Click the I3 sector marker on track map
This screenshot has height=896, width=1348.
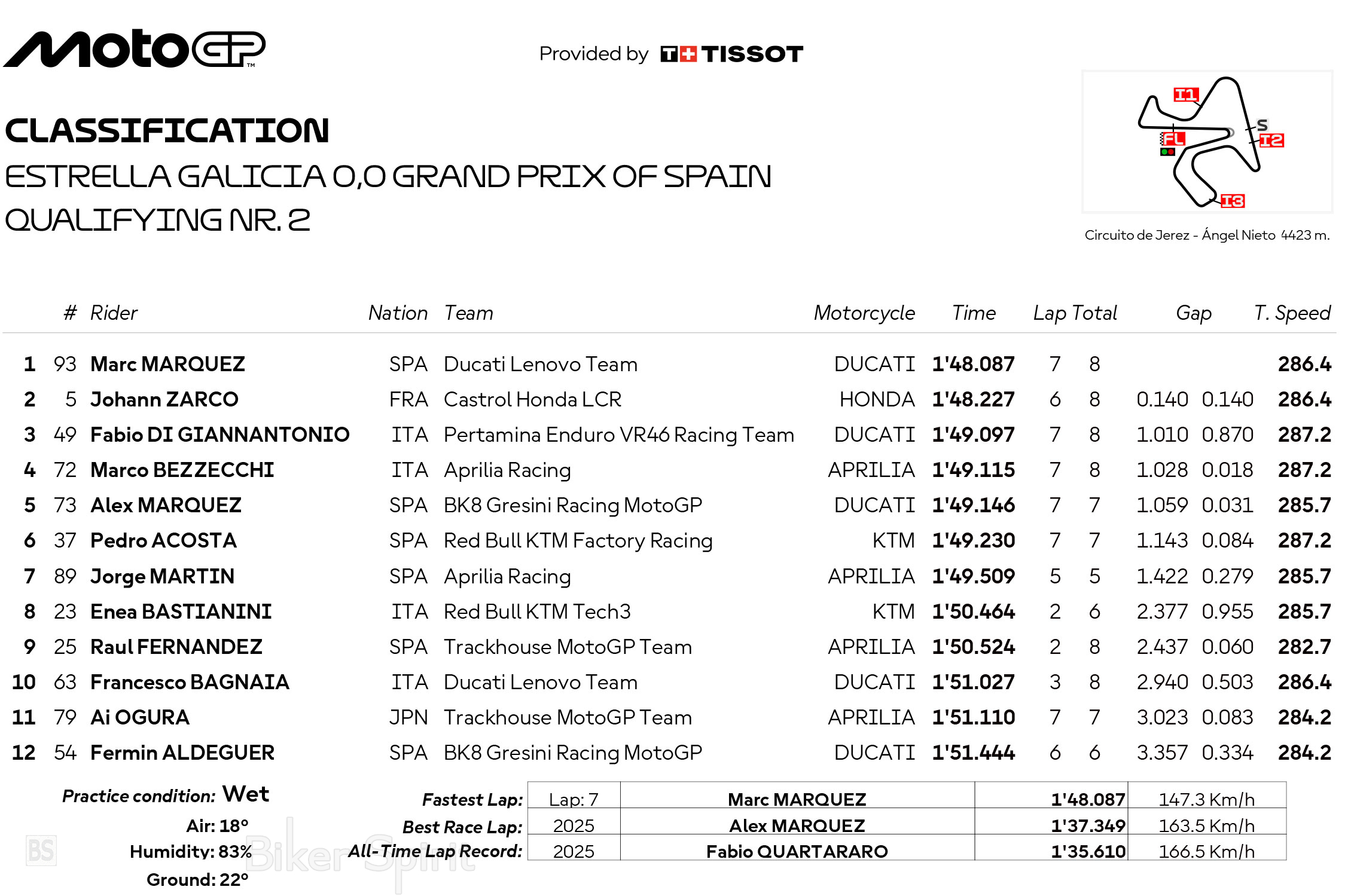pos(1233,201)
